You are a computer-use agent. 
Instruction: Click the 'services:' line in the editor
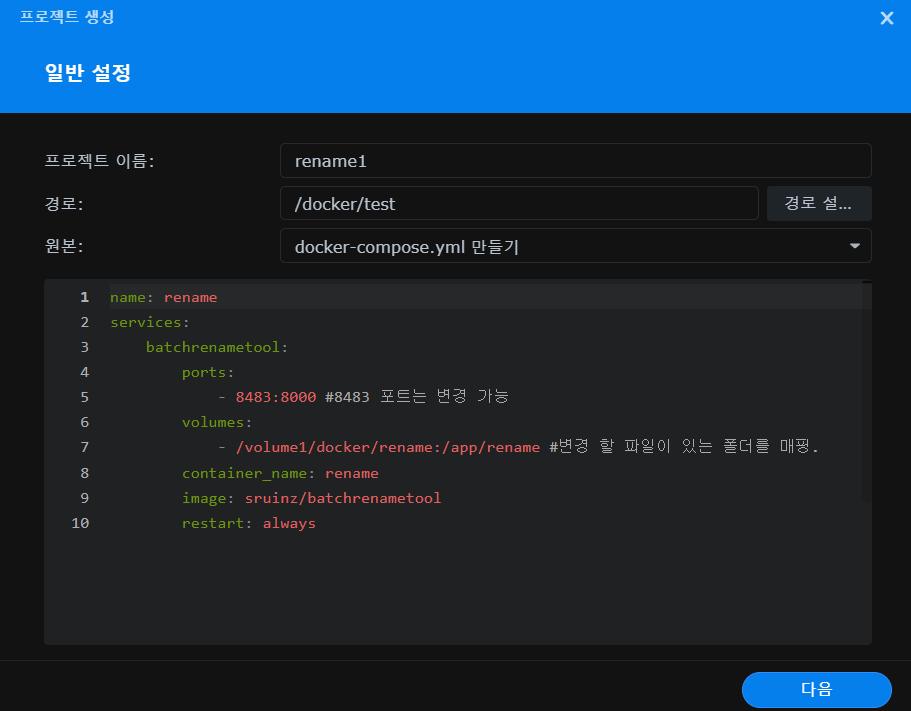(x=150, y=322)
